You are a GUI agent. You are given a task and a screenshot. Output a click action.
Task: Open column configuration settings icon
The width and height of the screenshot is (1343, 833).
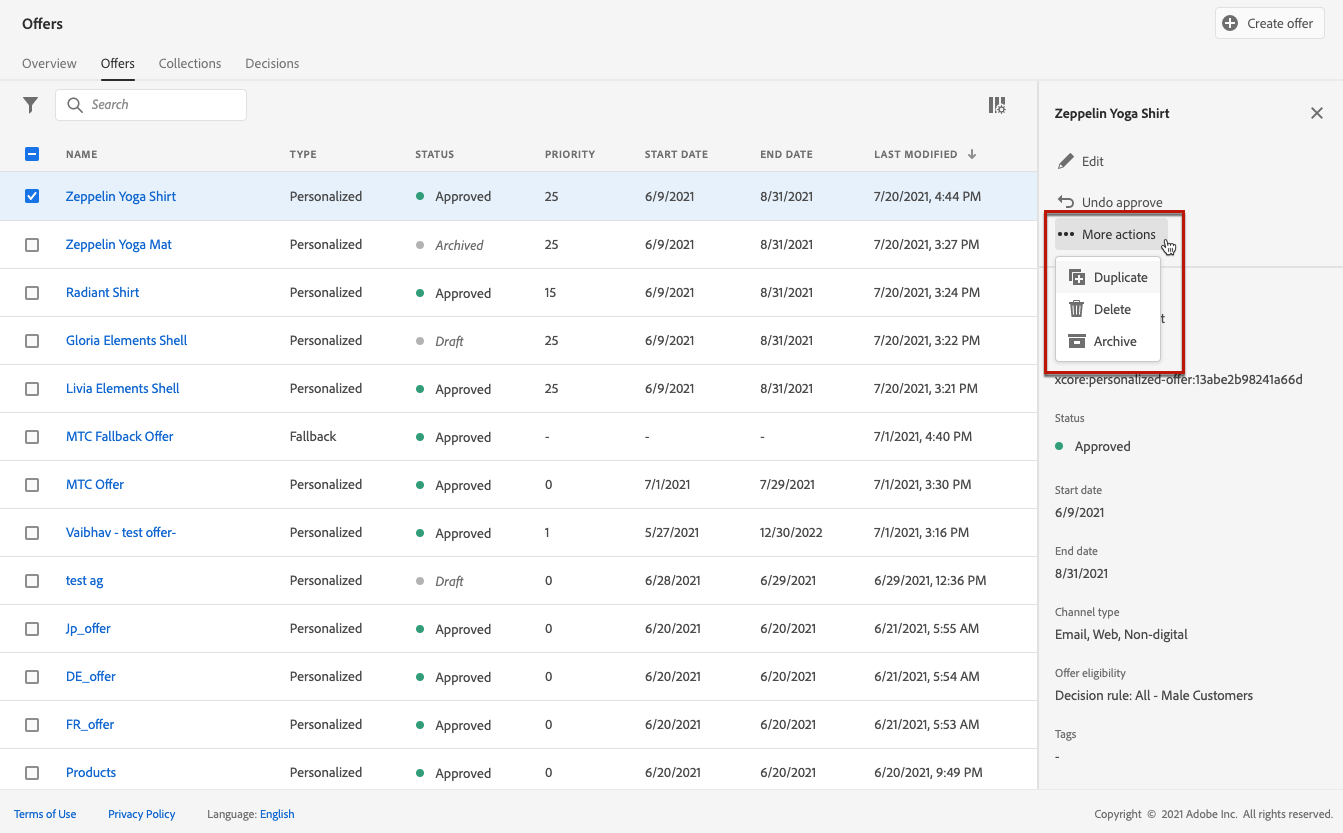[x=996, y=105]
